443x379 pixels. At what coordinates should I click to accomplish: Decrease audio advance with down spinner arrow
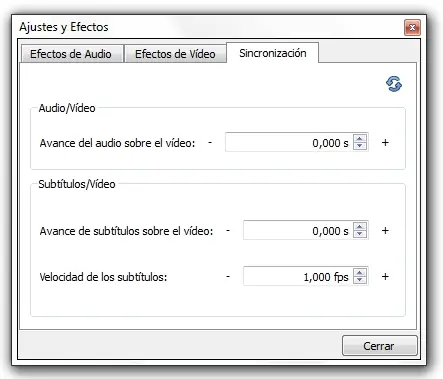click(360, 146)
